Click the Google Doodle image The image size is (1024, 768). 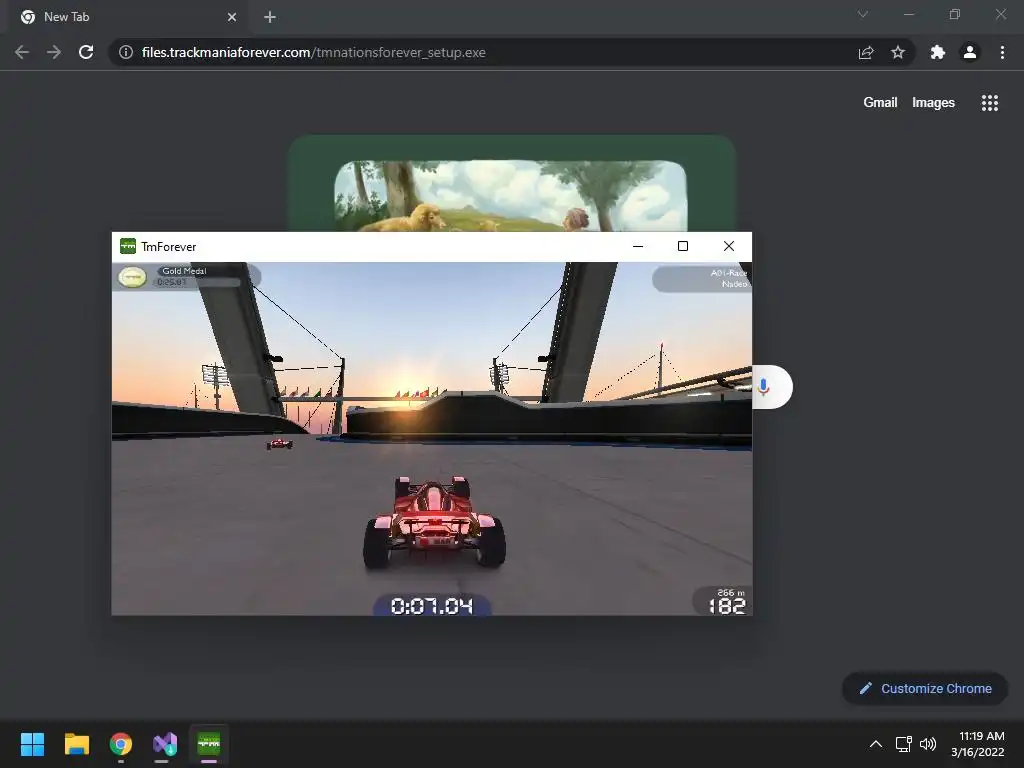tap(511, 184)
